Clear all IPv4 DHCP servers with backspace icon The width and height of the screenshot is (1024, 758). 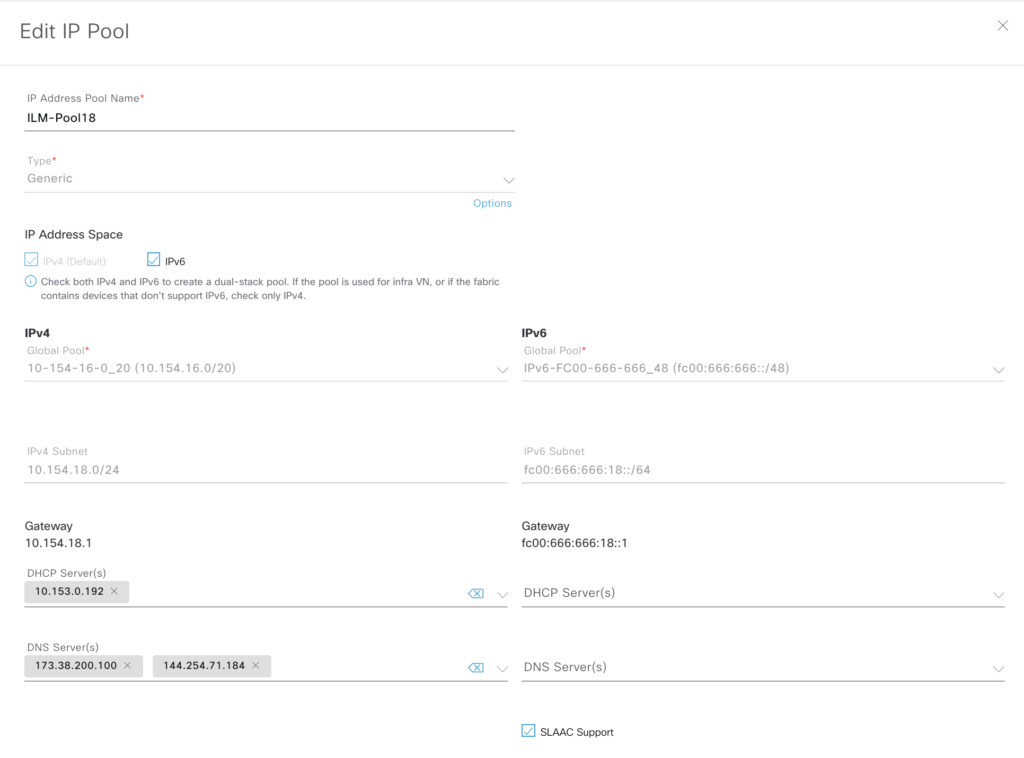pyautogui.click(x=476, y=594)
